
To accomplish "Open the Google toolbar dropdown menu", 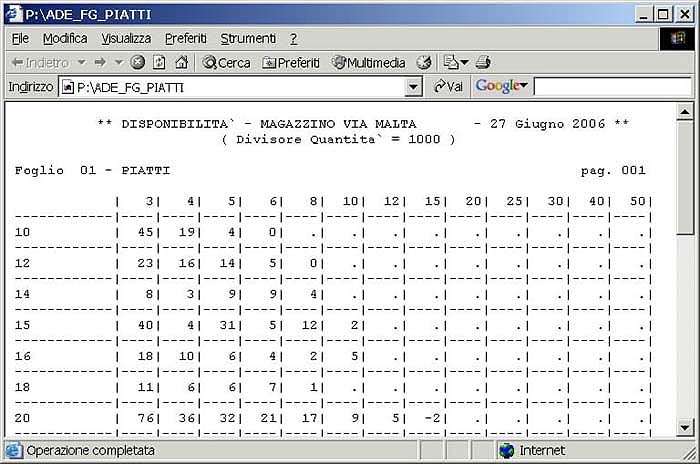I will (x=523, y=87).
